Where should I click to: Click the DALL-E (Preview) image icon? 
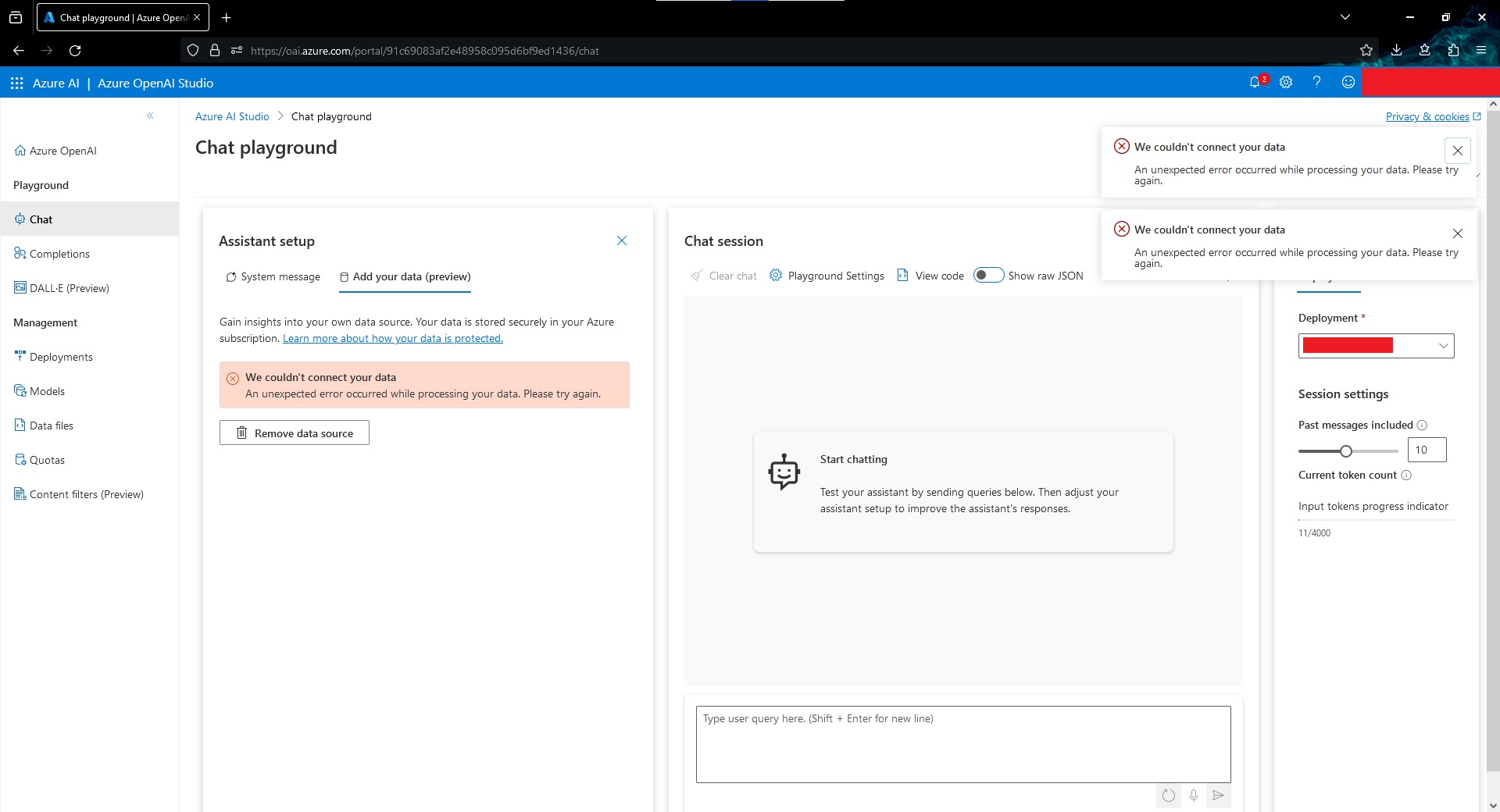click(20, 288)
